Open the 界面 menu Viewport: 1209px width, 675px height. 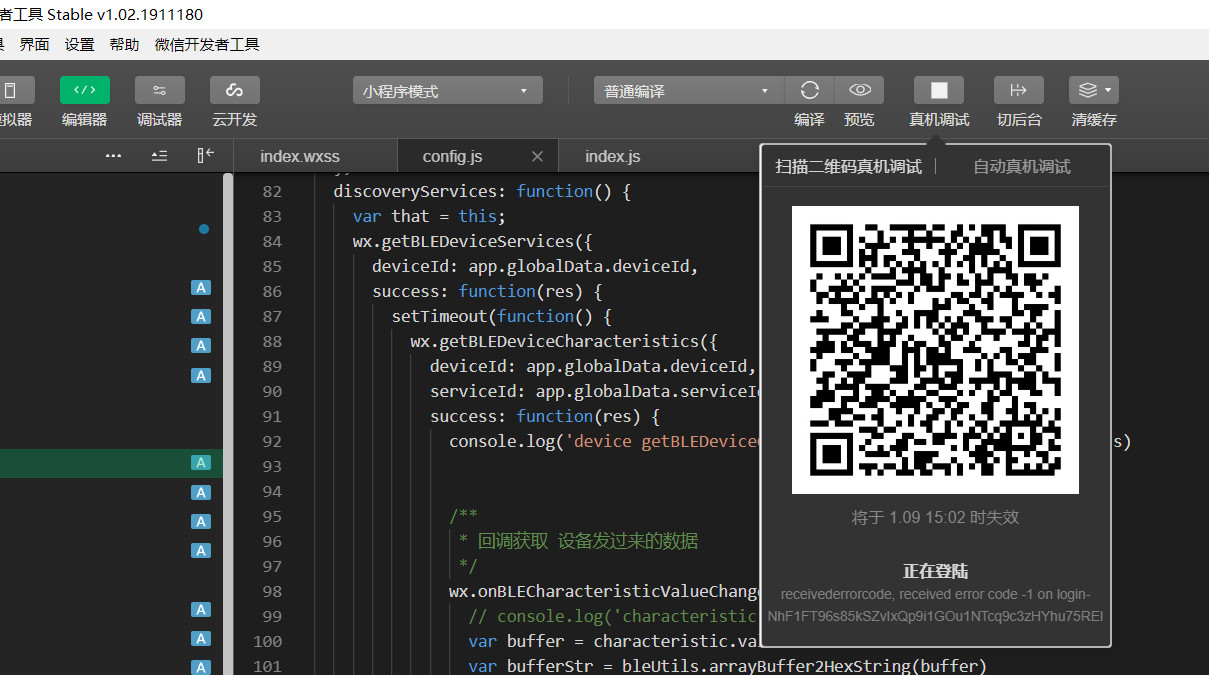pyautogui.click(x=35, y=44)
